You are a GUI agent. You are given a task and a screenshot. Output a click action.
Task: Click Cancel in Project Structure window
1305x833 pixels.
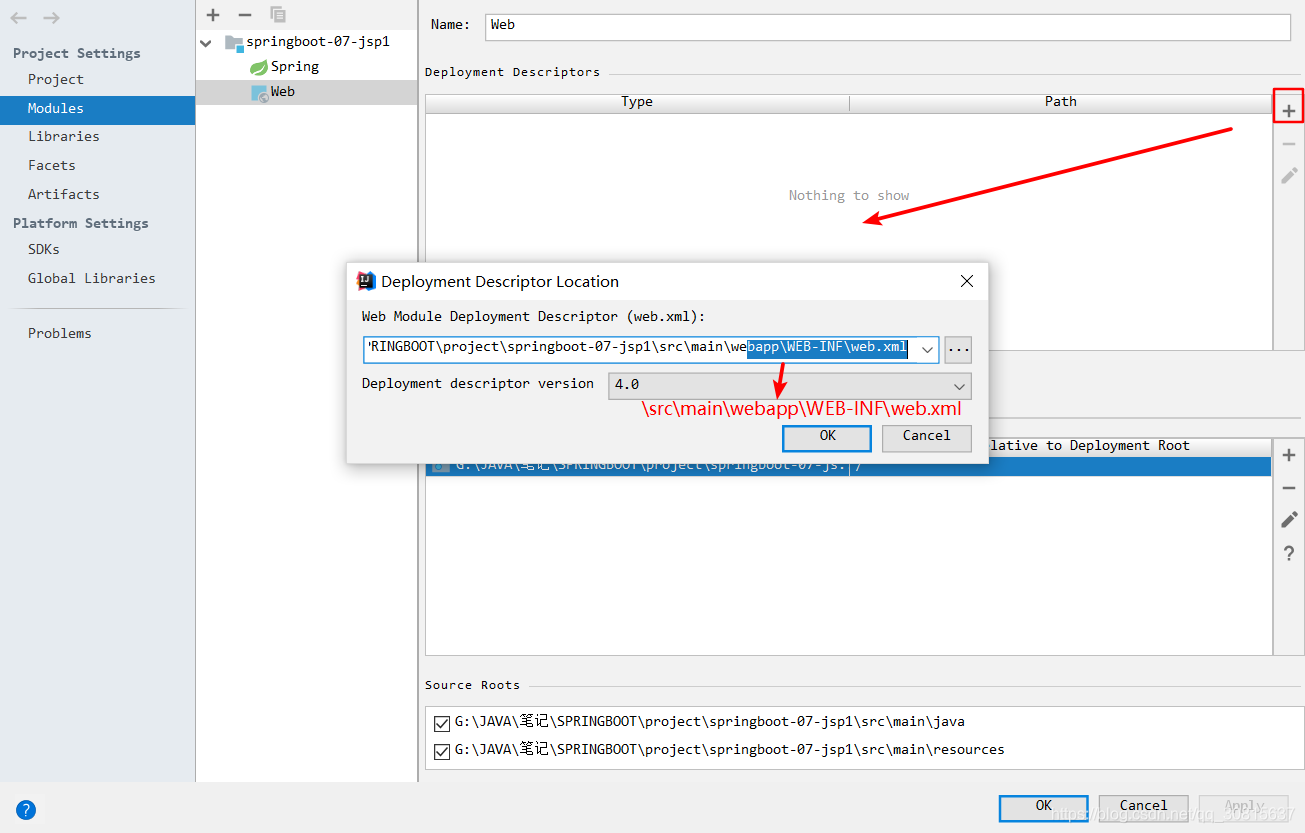point(1143,808)
